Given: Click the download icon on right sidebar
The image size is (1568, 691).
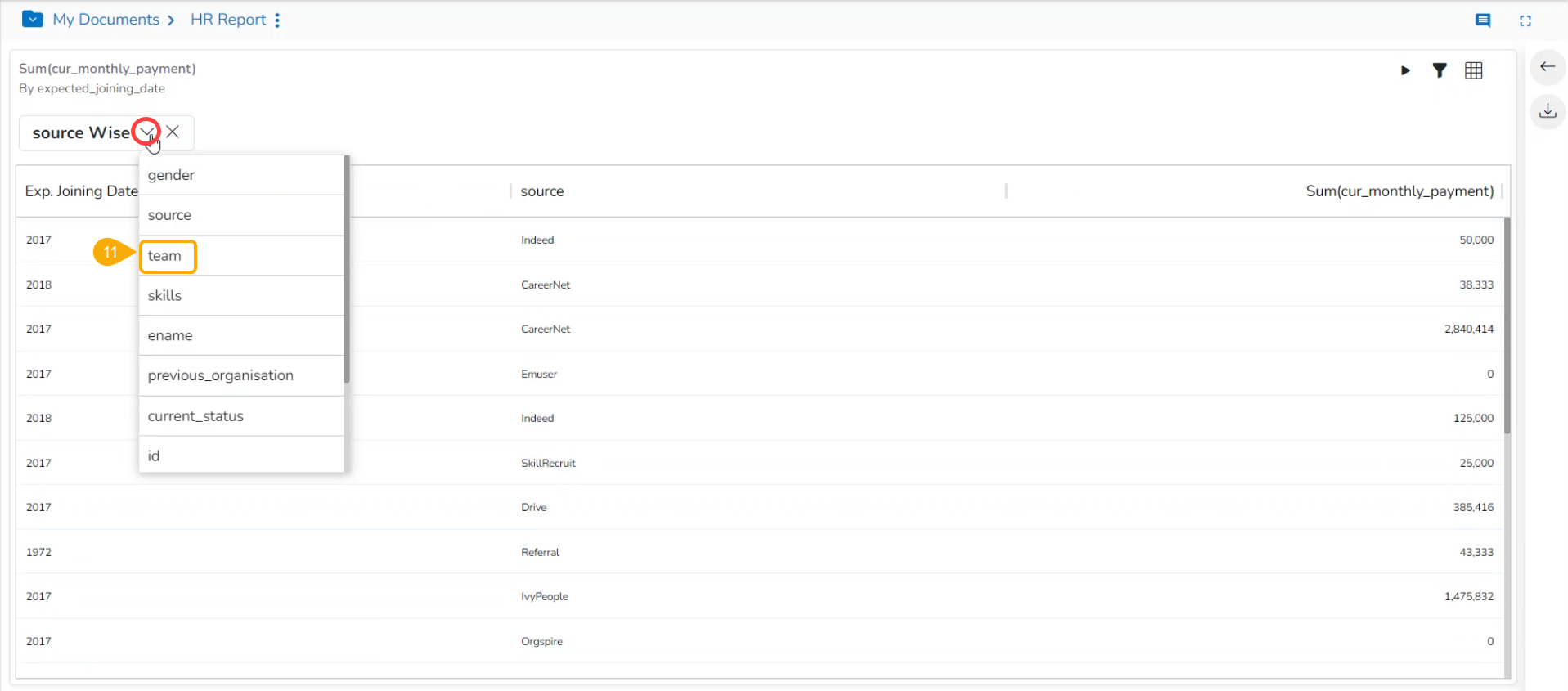Looking at the screenshot, I should click(x=1547, y=110).
